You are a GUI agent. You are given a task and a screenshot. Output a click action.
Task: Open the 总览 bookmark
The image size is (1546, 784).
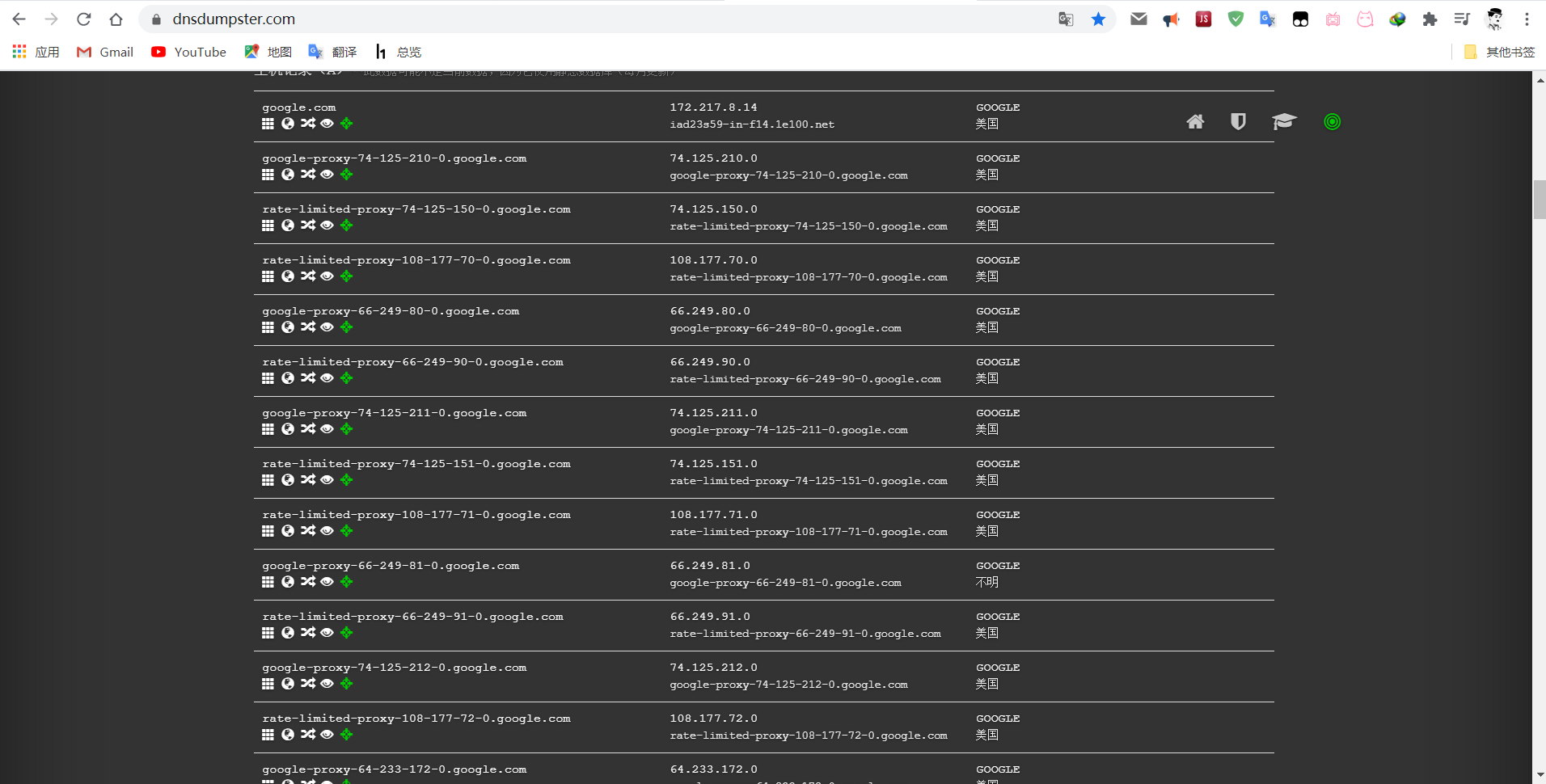398,52
